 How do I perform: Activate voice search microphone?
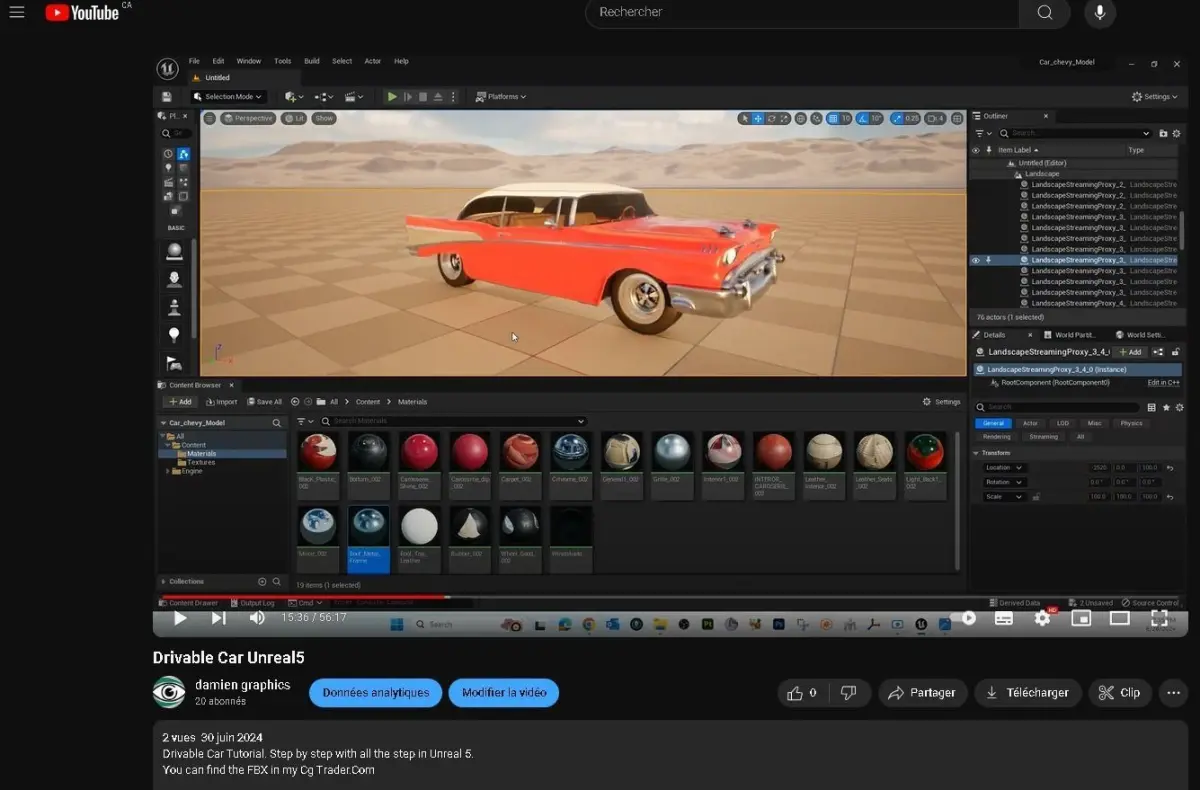click(x=1100, y=12)
